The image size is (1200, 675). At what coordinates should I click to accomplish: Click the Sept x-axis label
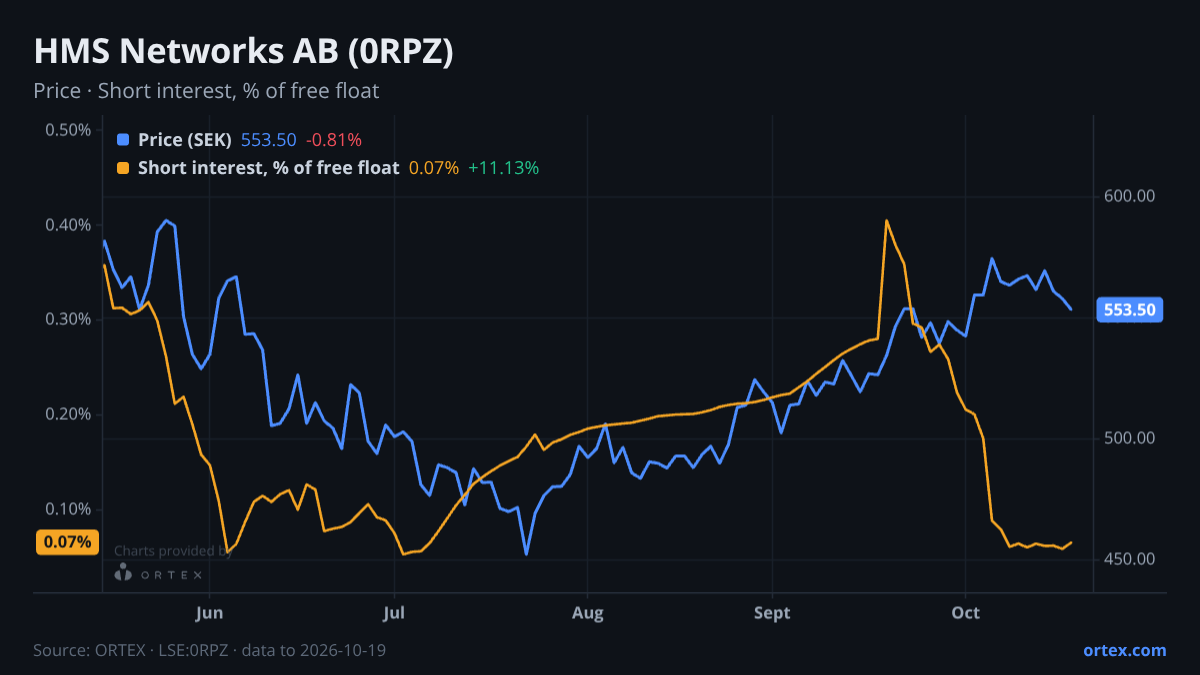773,612
